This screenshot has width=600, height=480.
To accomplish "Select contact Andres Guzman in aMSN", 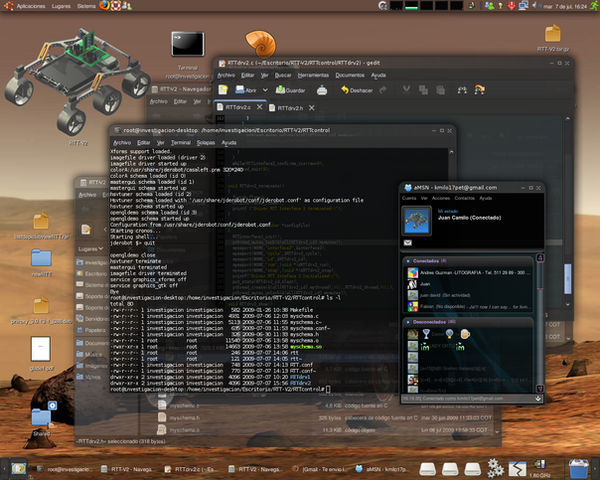I will point(469,273).
